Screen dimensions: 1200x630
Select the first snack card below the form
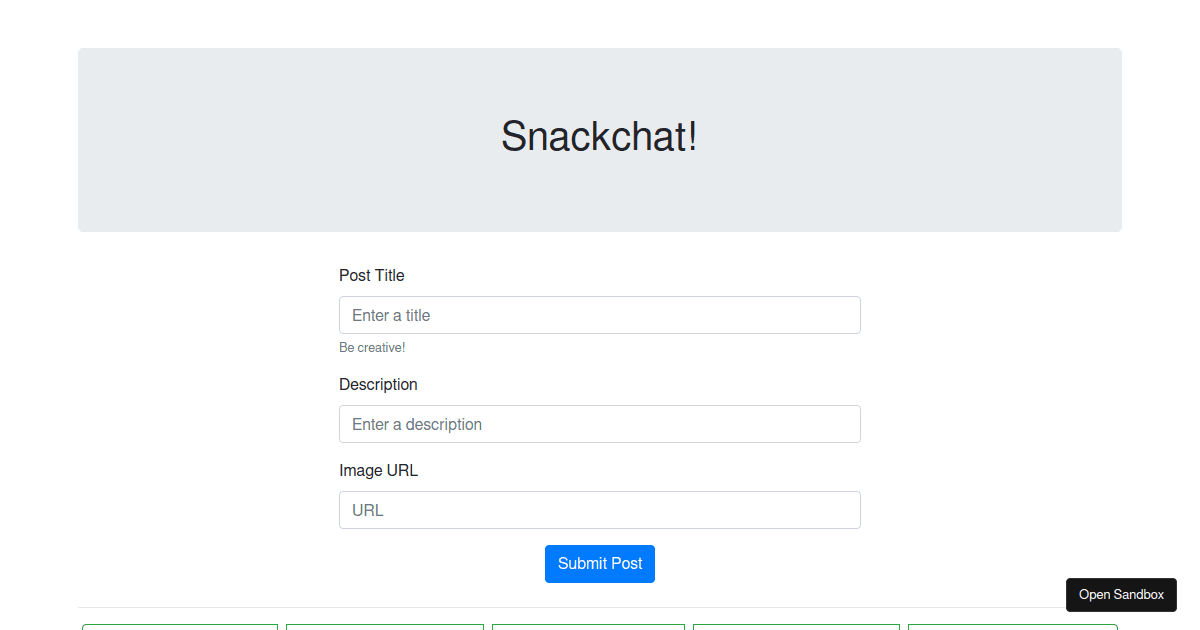point(179,627)
